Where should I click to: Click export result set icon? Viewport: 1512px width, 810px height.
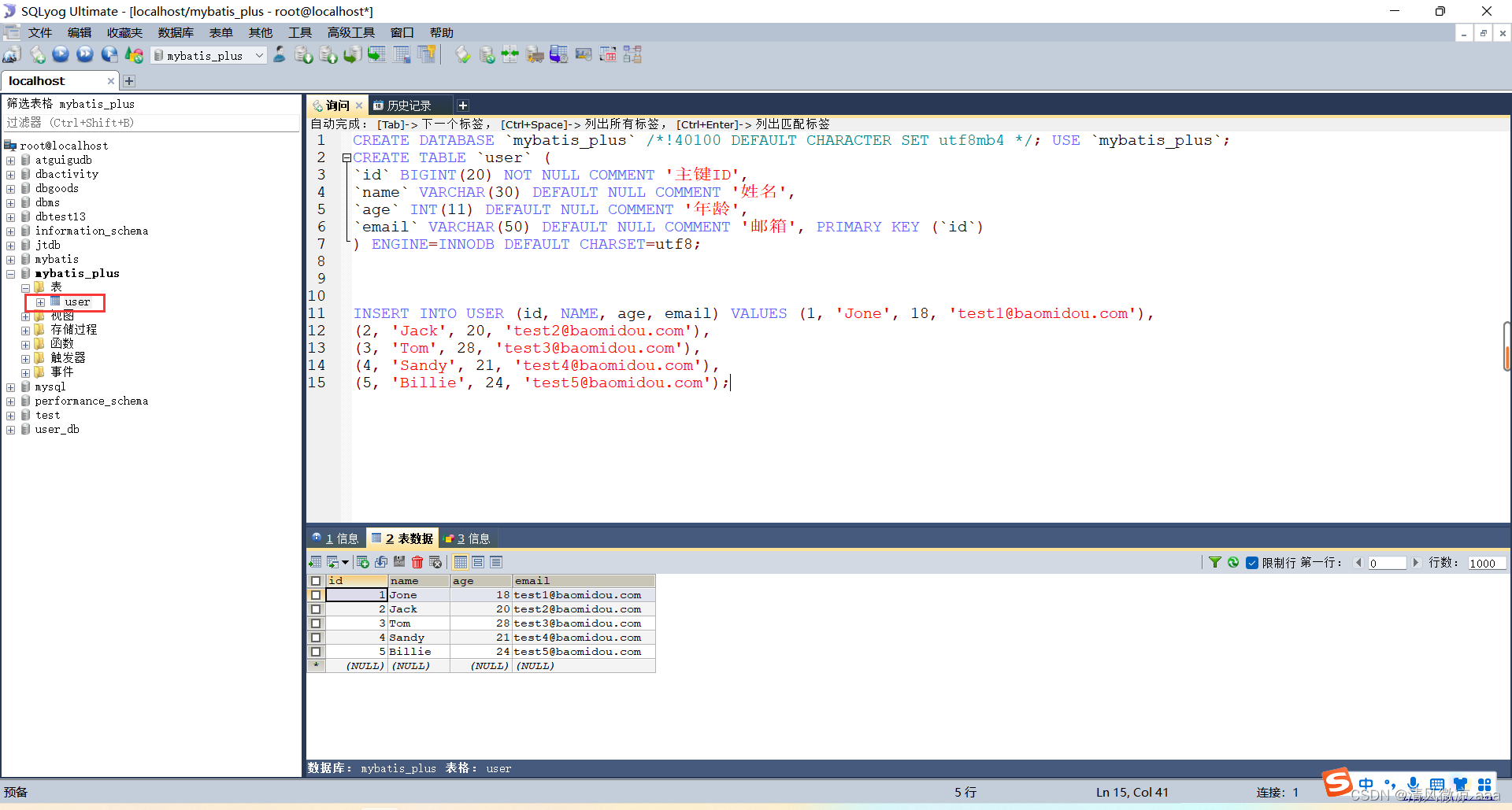(315, 562)
